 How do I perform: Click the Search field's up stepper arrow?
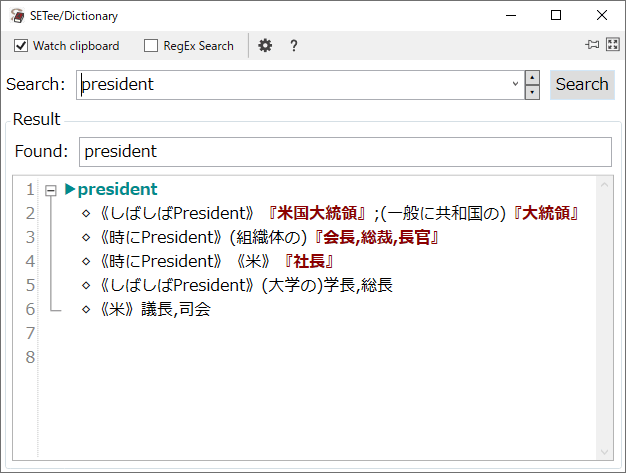532,78
